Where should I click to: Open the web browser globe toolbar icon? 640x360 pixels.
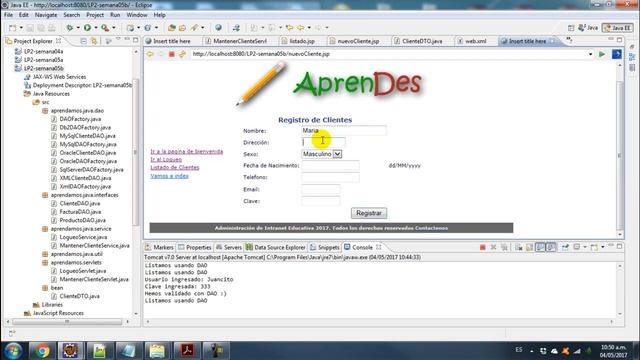[218, 28]
